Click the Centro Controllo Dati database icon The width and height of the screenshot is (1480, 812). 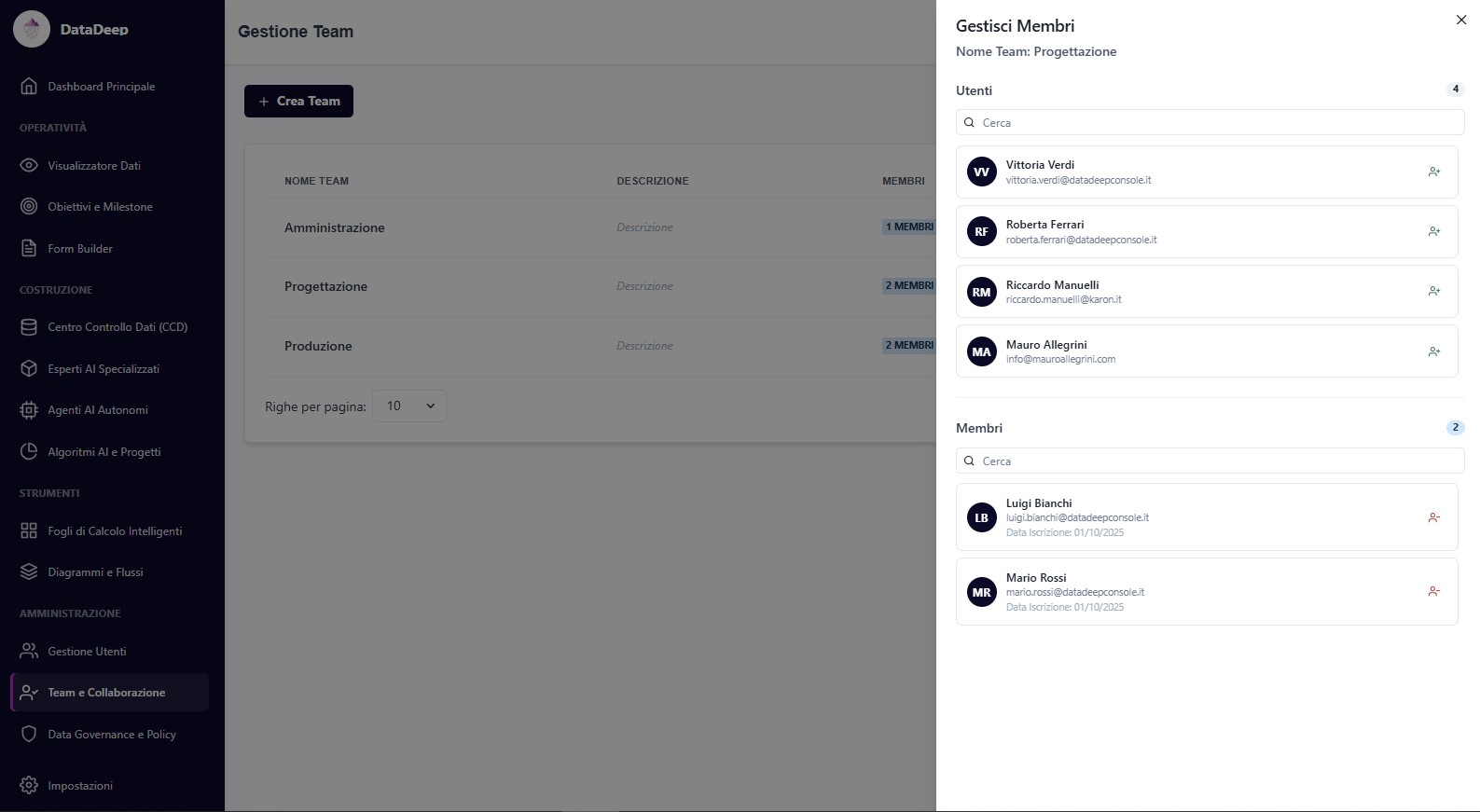(x=29, y=327)
